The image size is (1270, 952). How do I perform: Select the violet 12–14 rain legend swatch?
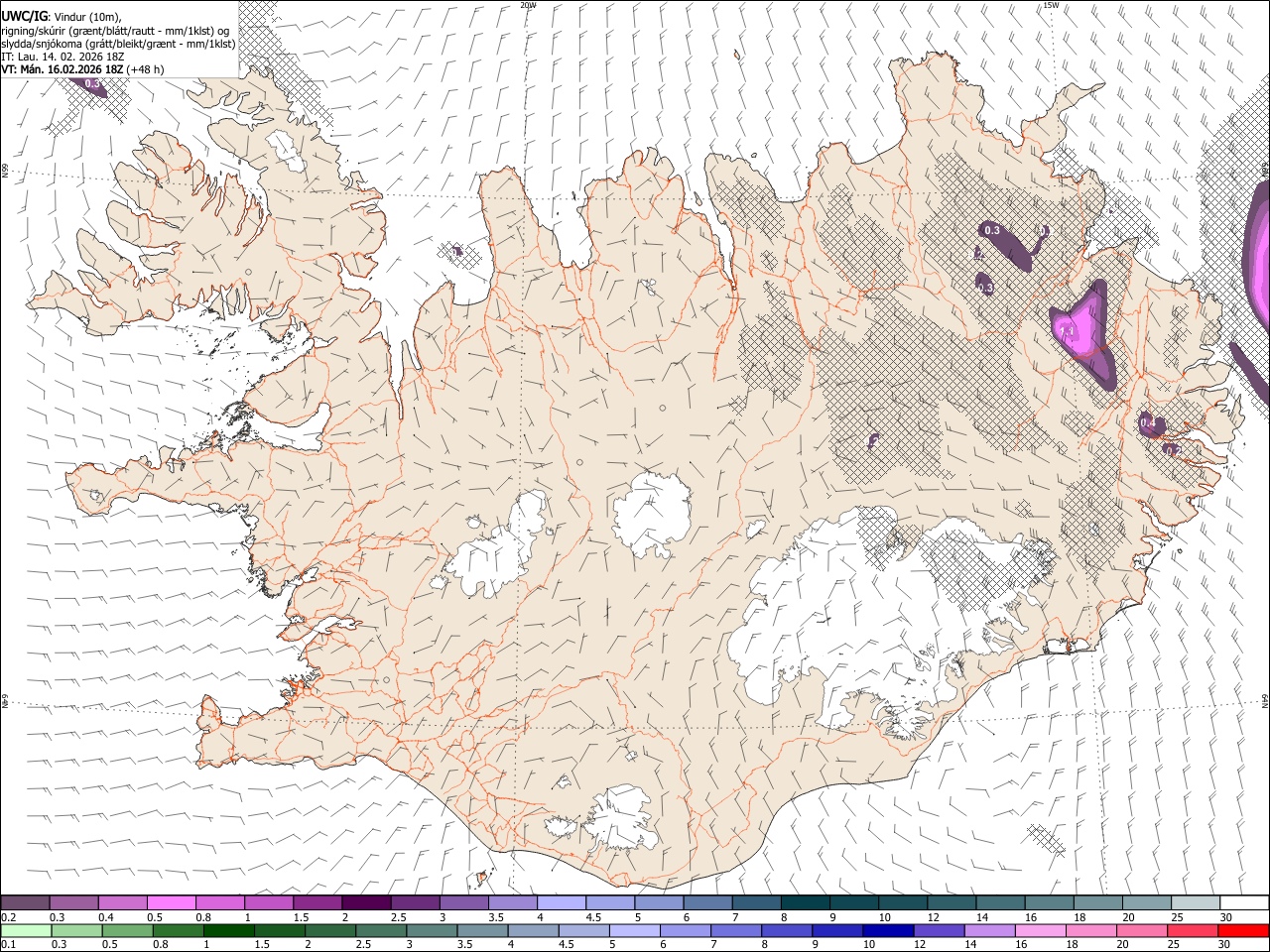point(939,930)
